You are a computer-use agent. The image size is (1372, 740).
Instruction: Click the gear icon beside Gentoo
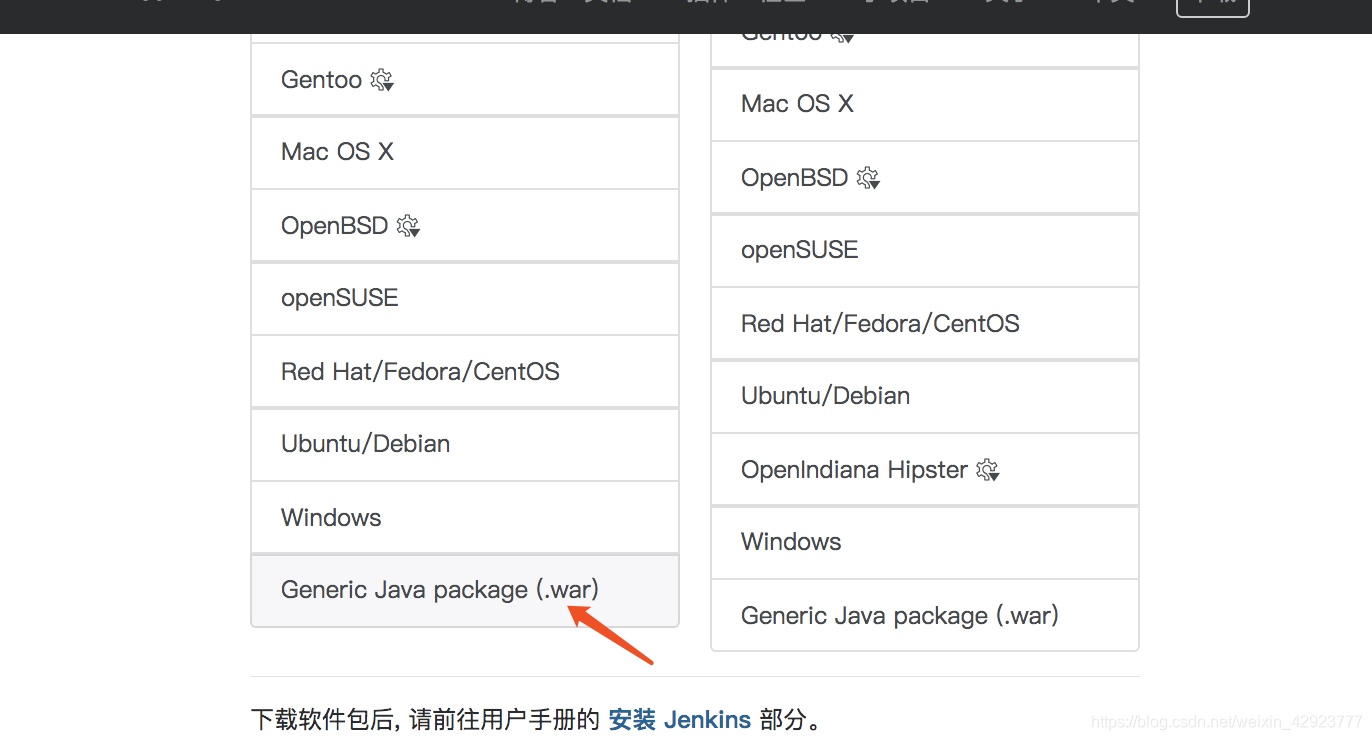pyautogui.click(x=382, y=80)
